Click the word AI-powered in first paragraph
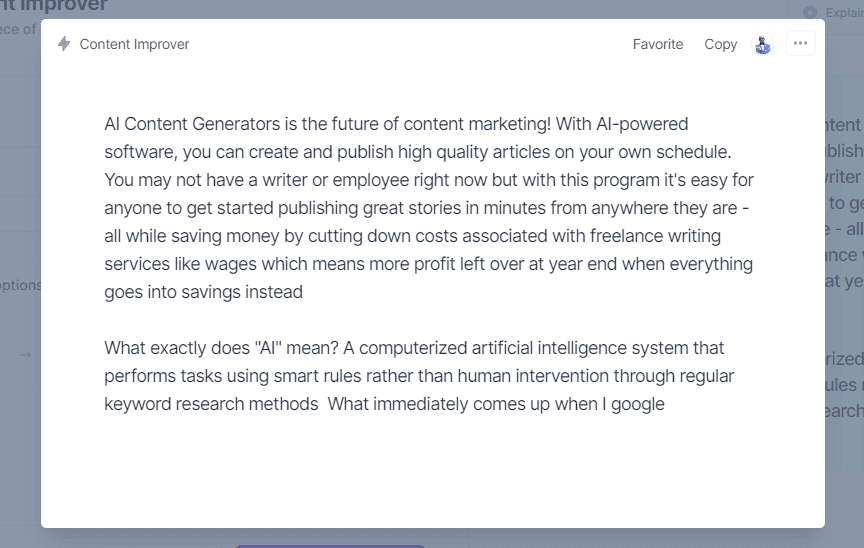Image resolution: width=864 pixels, height=548 pixels. click(642, 124)
